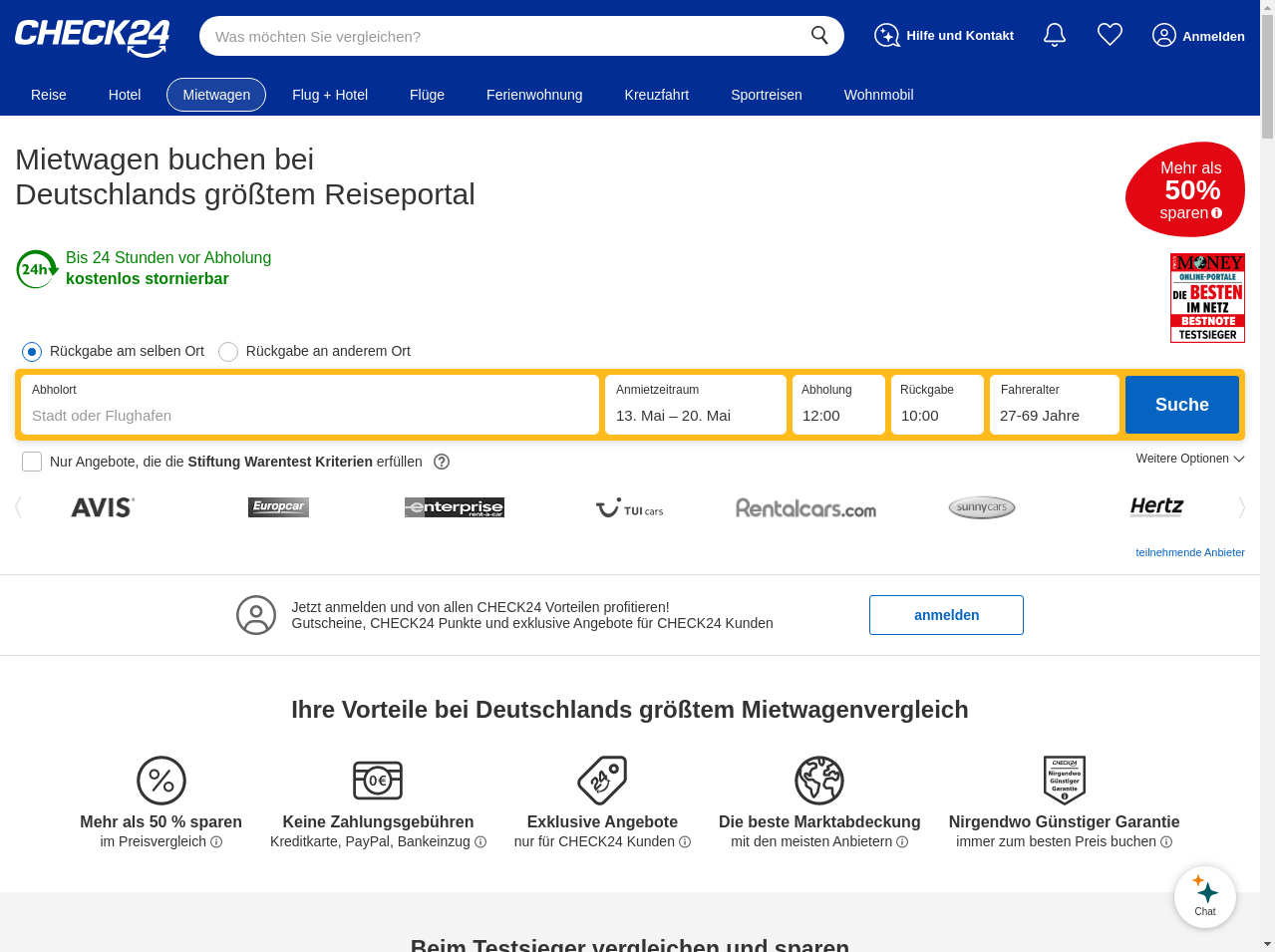1275x952 pixels.
Task: Select the Hertz provider logo
Action: (x=1156, y=507)
